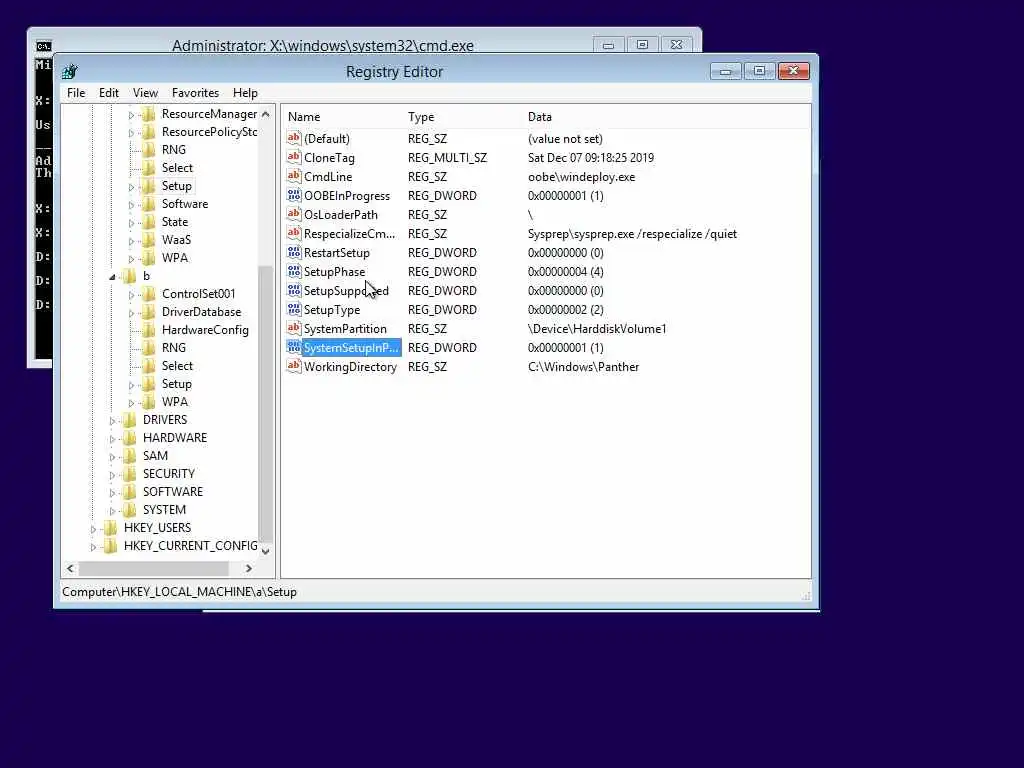Select the CloneTag value icon
The height and width of the screenshot is (768, 1024).
click(x=294, y=157)
